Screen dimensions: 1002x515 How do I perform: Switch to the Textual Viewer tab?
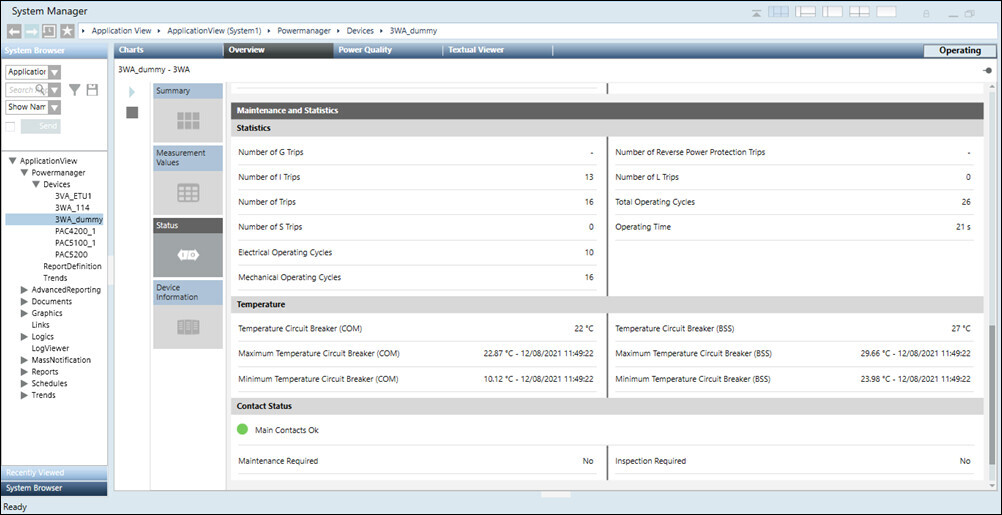point(476,50)
